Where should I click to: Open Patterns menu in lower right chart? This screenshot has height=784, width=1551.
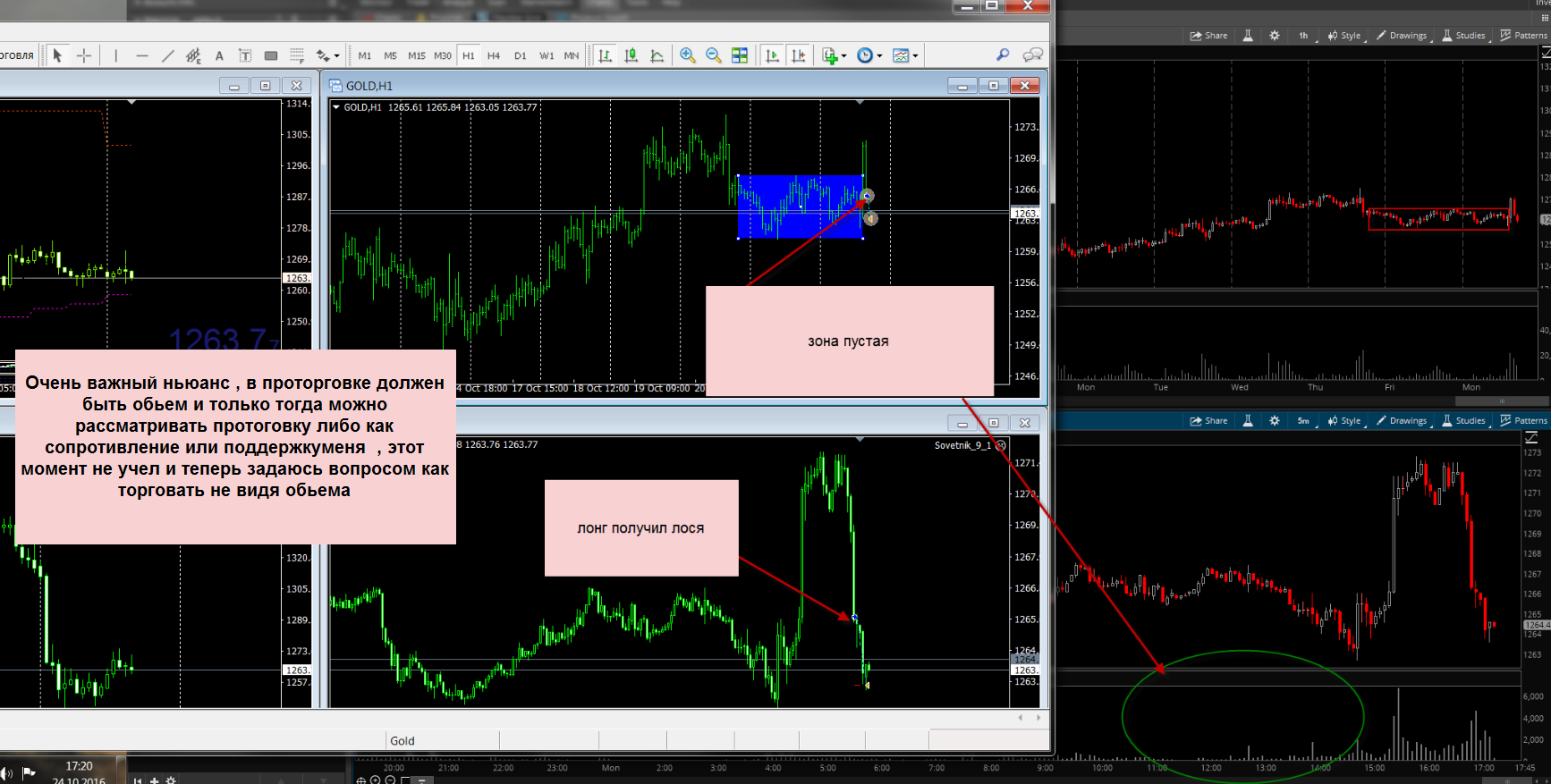pos(1524,421)
